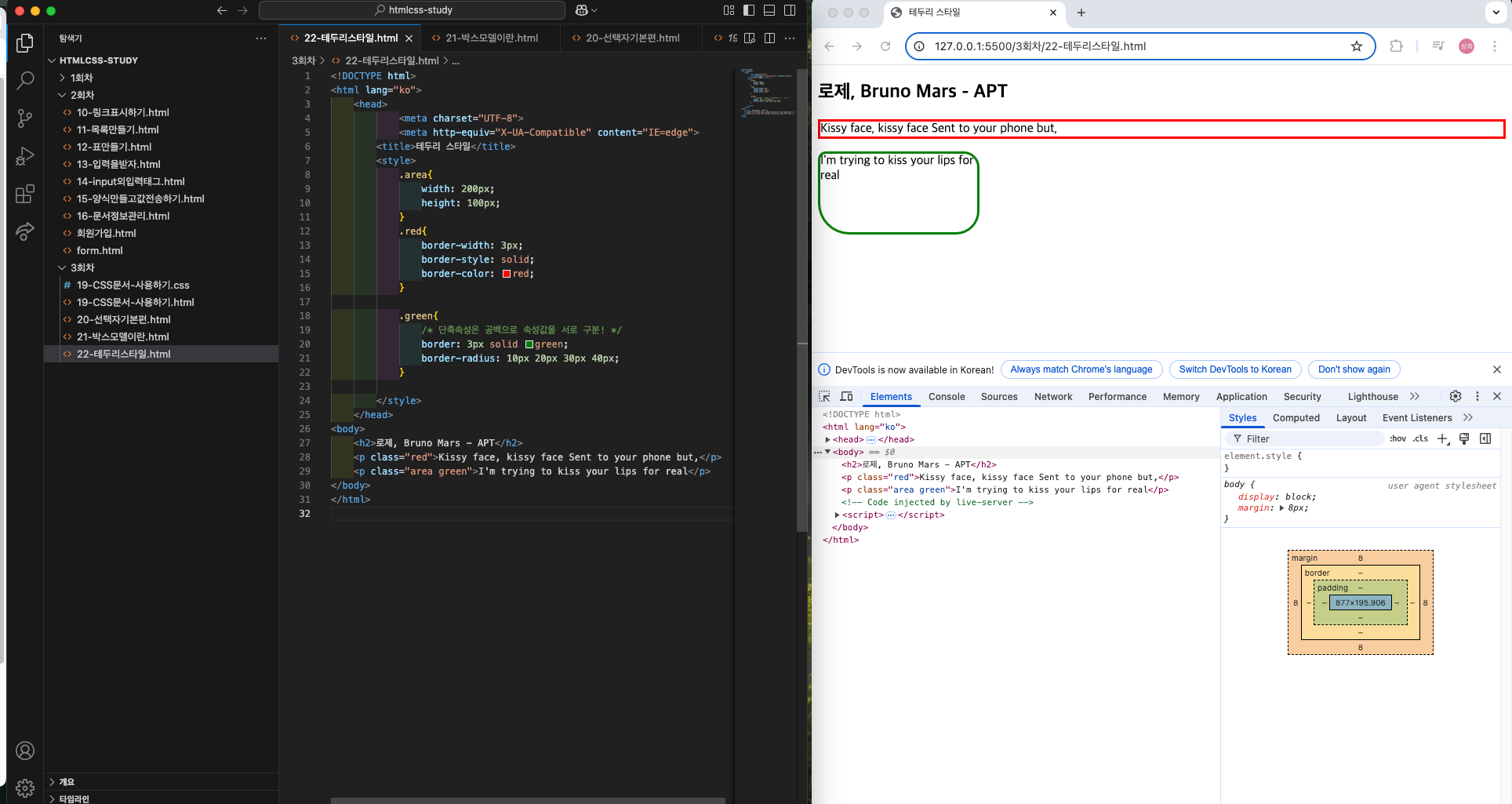Image resolution: width=1512 pixels, height=804 pixels.
Task: Click the VS Code command center search box
Action: [412, 10]
